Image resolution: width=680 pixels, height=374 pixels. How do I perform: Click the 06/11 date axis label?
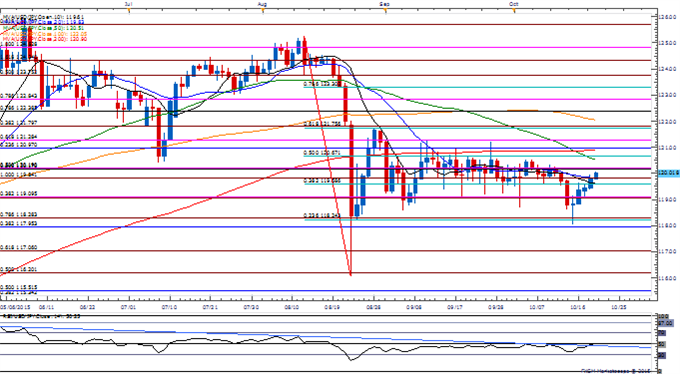[x=47, y=306]
